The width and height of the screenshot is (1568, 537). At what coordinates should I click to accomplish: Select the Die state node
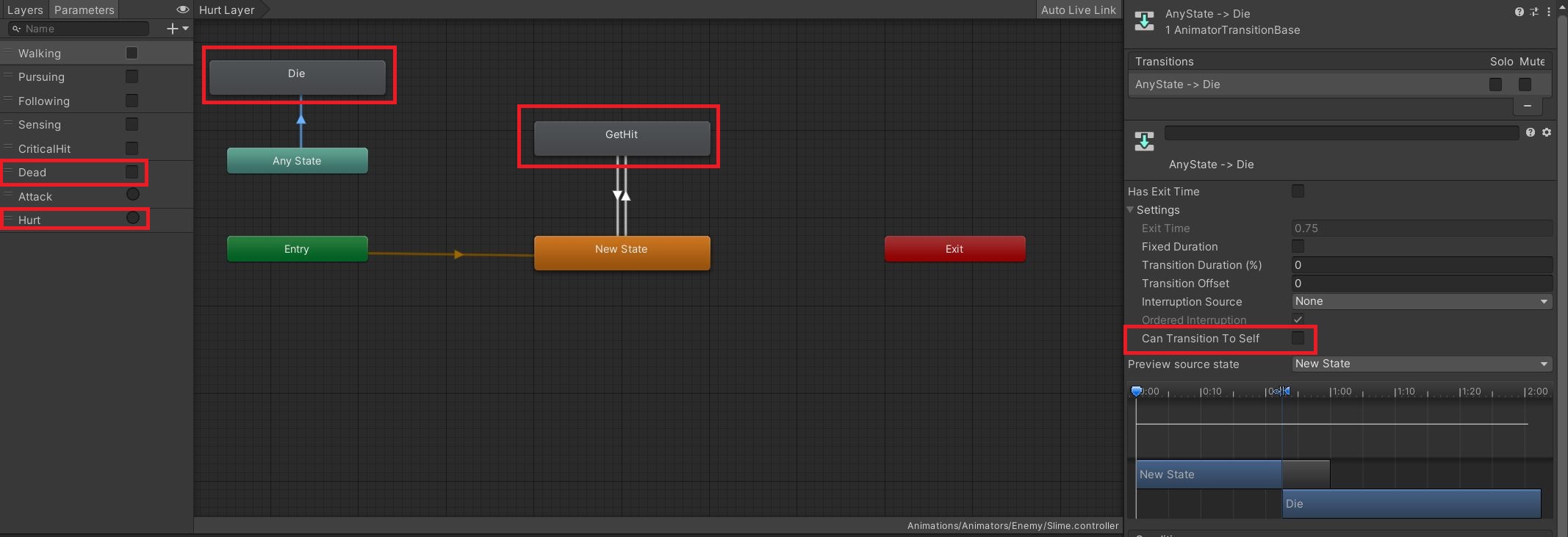click(298, 76)
